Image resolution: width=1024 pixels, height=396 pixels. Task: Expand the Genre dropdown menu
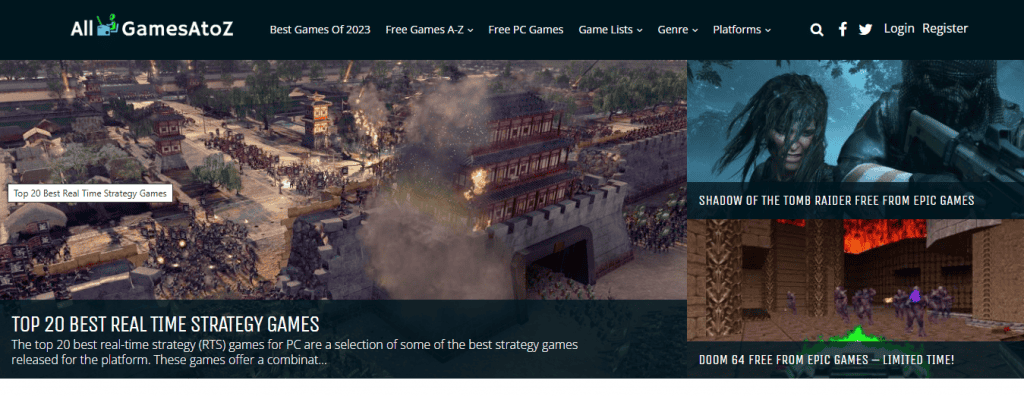(678, 29)
